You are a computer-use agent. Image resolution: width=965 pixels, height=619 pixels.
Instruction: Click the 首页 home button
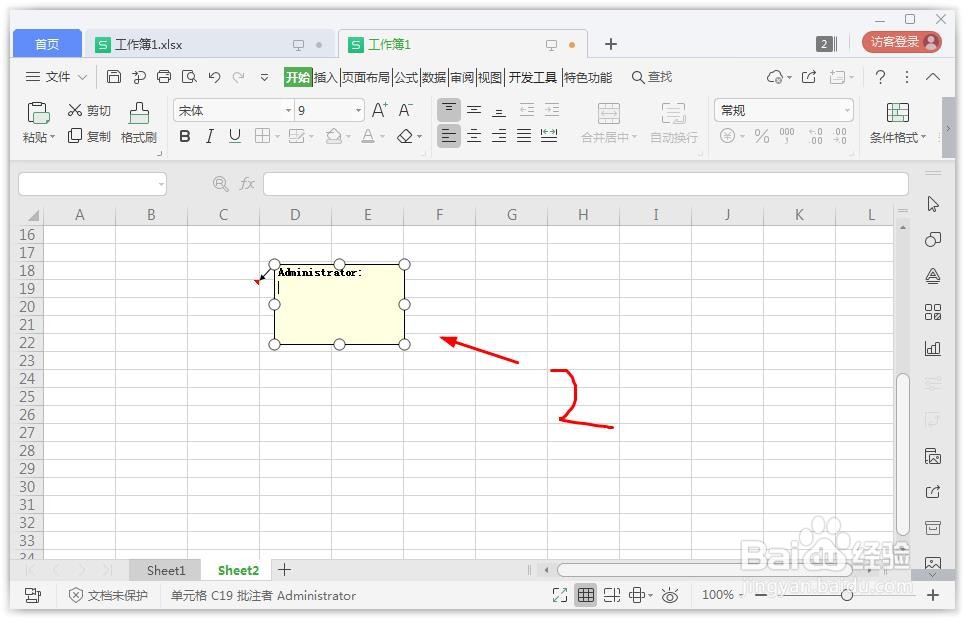(x=47, y=44)
